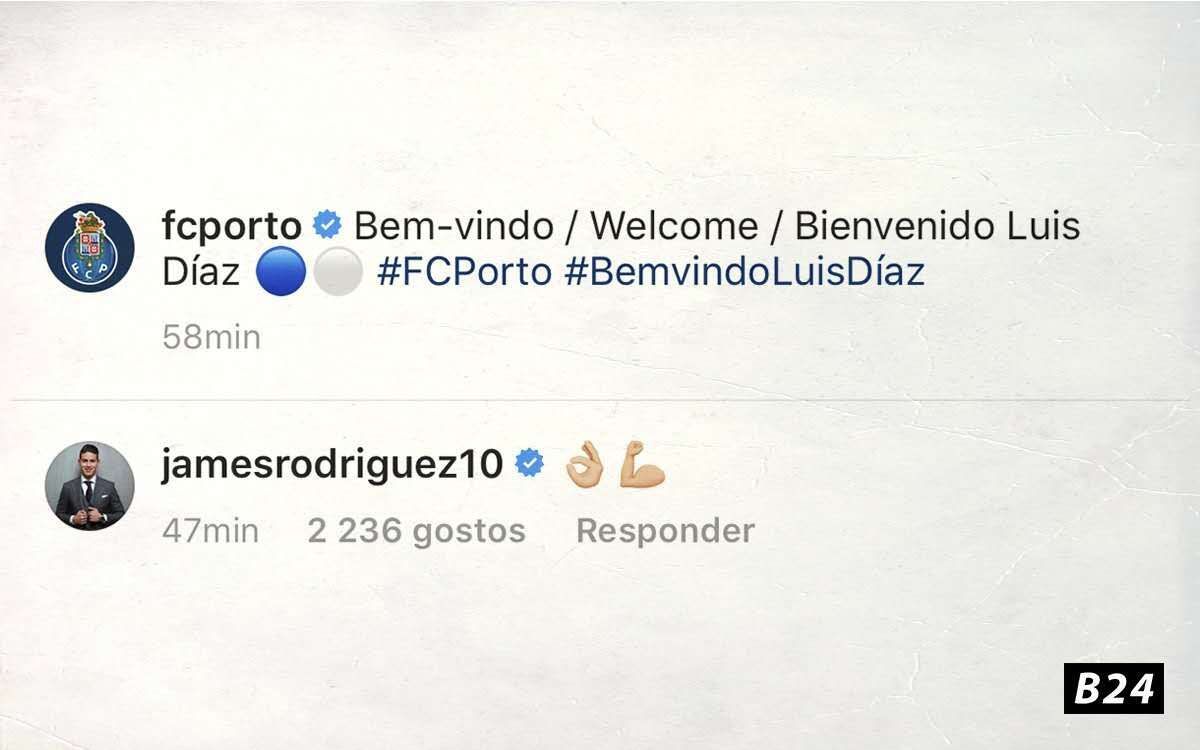Open jamesrodriguez10 profile avatar
1200x750 pixels.
coord(90,486)
